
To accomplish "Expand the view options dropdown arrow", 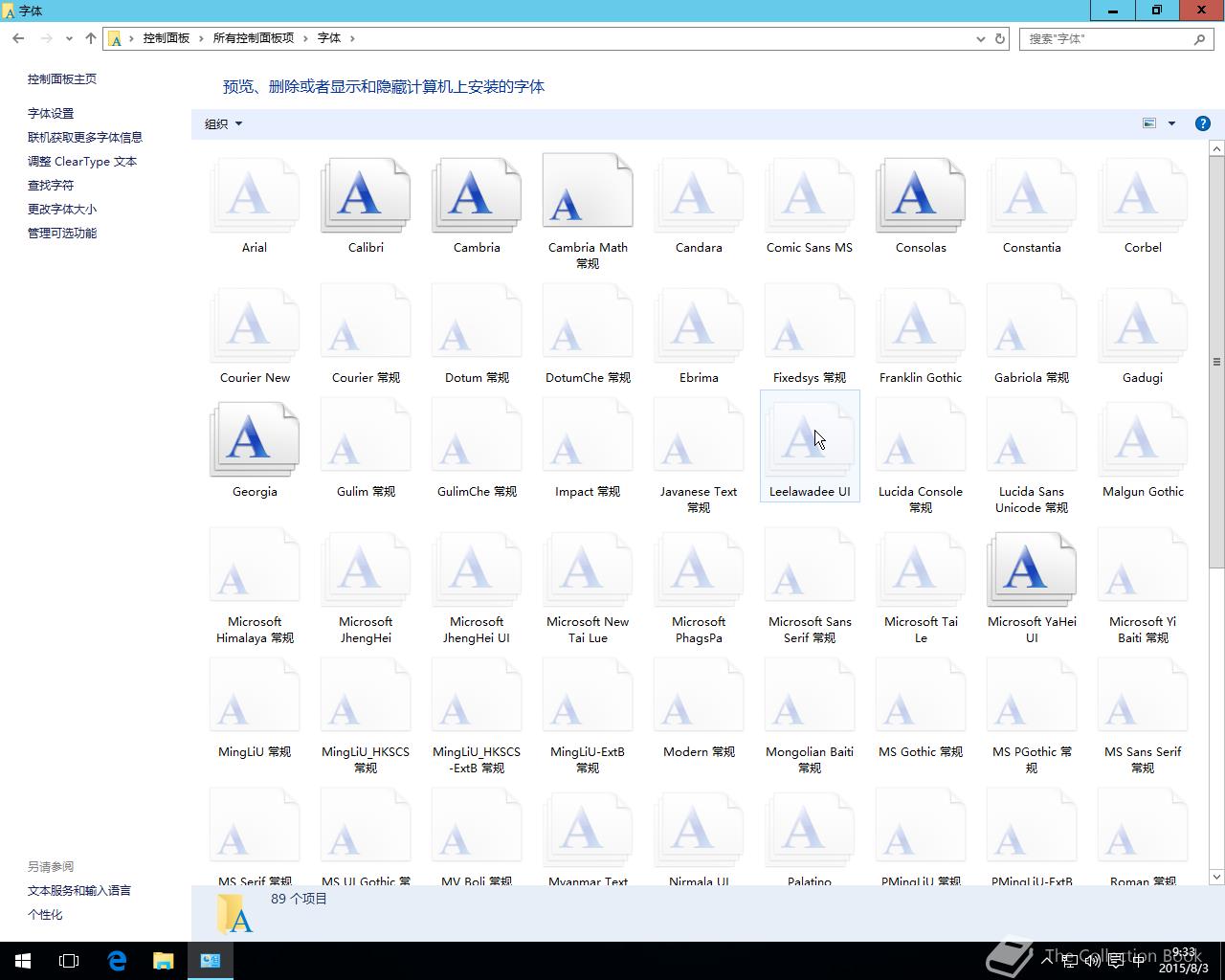I will [1171, 123].
